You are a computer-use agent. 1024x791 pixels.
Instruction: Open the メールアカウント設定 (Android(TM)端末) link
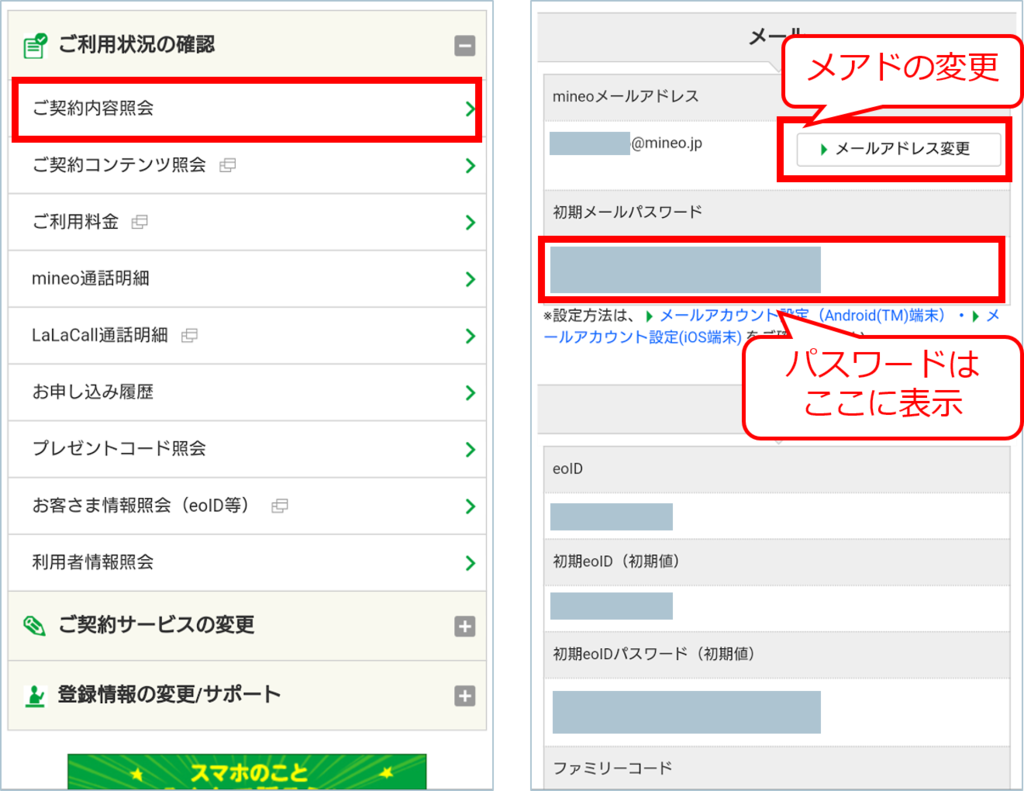tap(802, 315)
